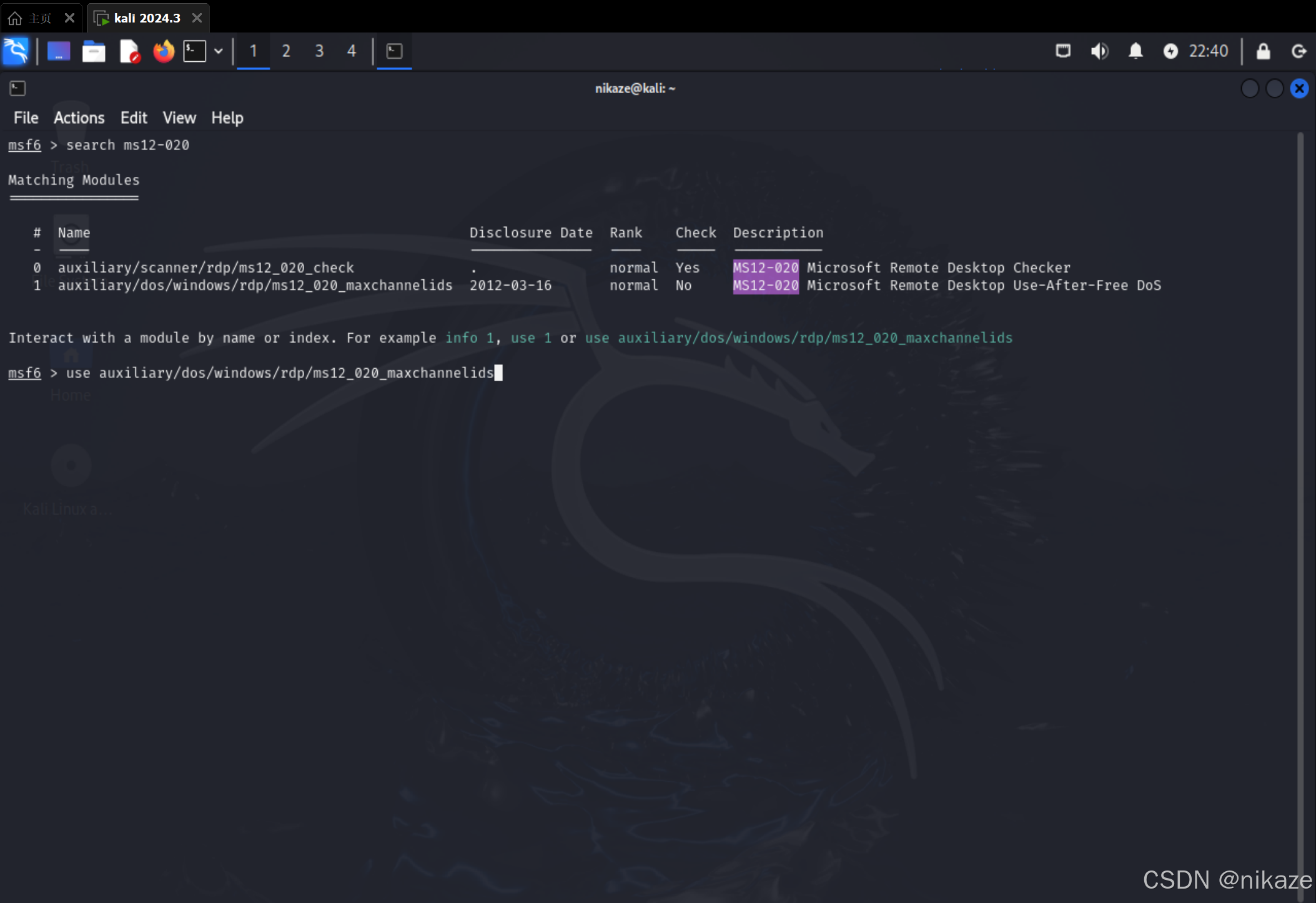Open the View menu
The width and height of the screenshot is (1316, 903).
coord(179,117)
